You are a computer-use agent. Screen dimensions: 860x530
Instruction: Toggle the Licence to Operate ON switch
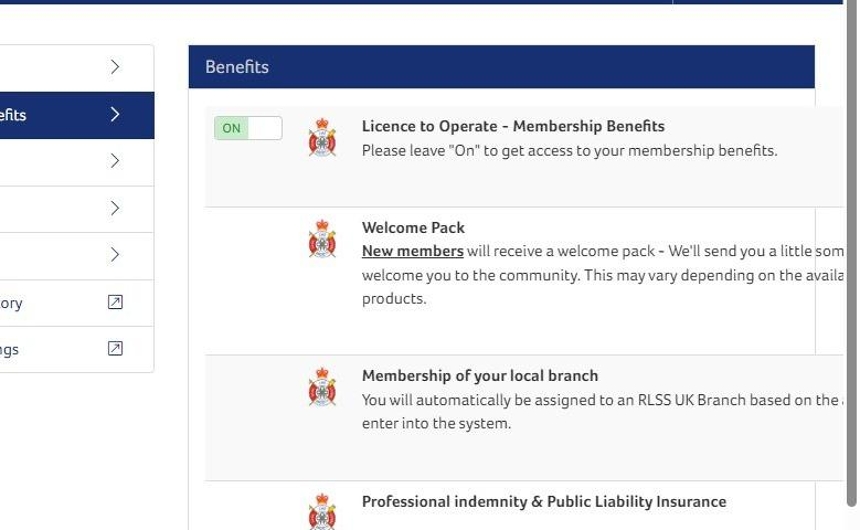[x=248, y=128]
